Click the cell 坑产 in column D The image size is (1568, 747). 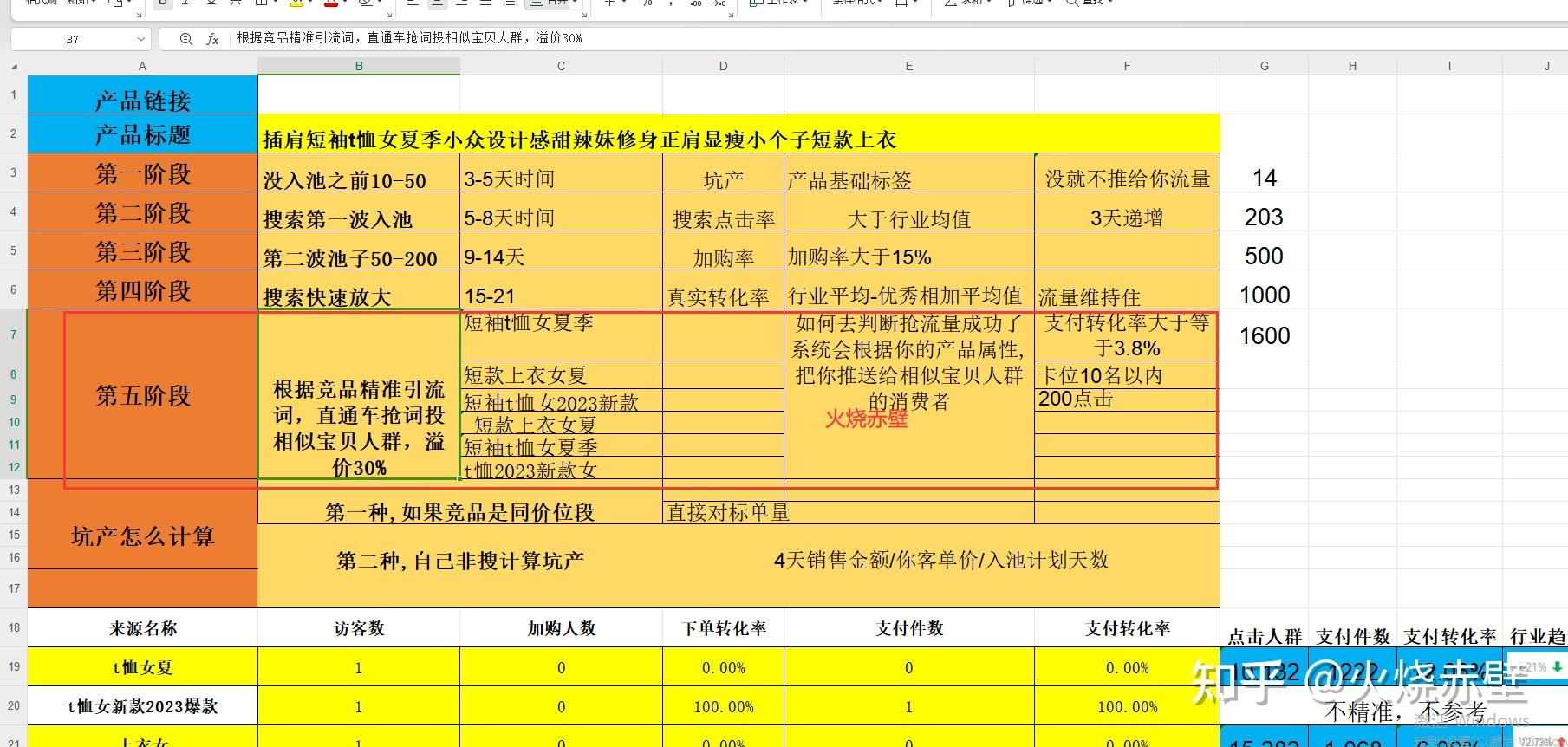(x=723, y=173)
